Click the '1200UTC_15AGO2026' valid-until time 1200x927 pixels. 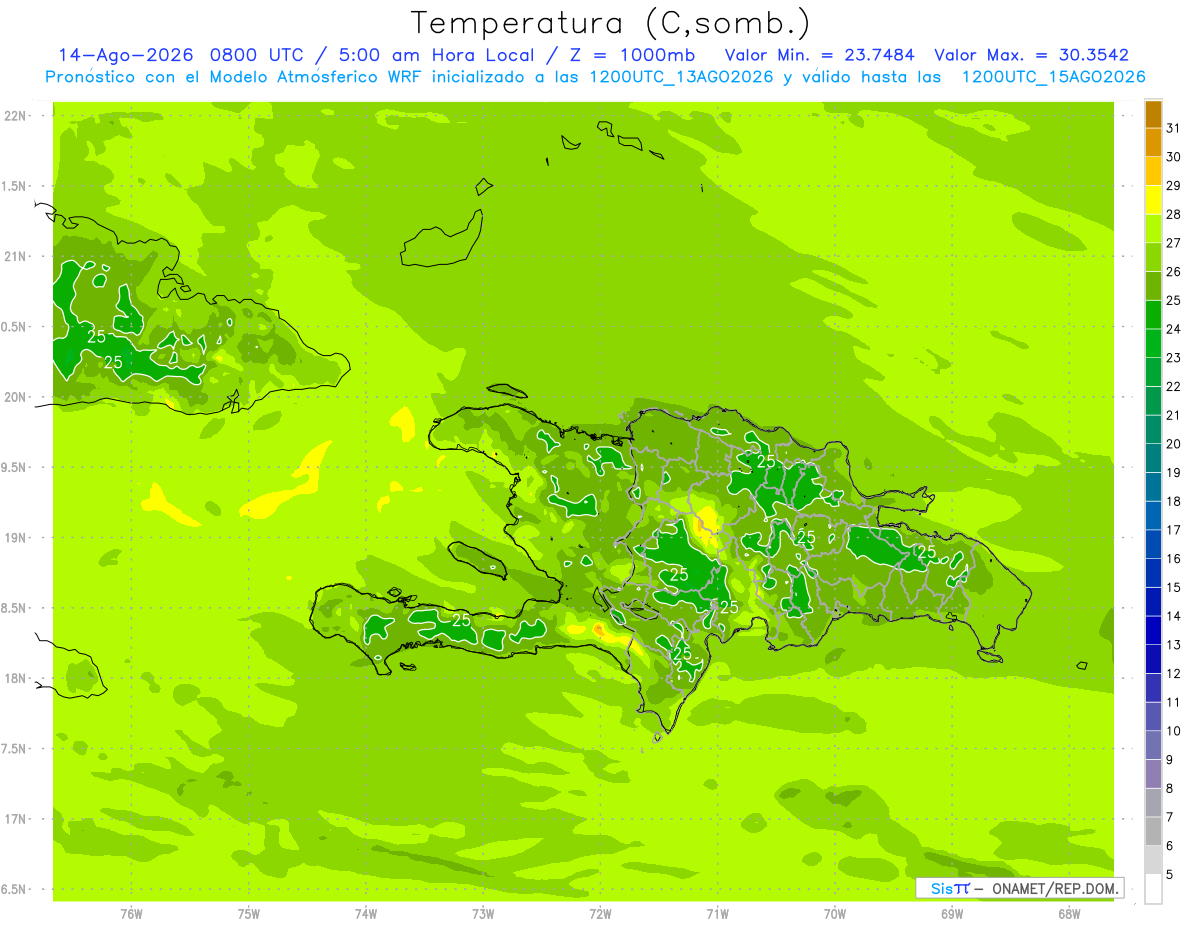tap(1053, 77)
